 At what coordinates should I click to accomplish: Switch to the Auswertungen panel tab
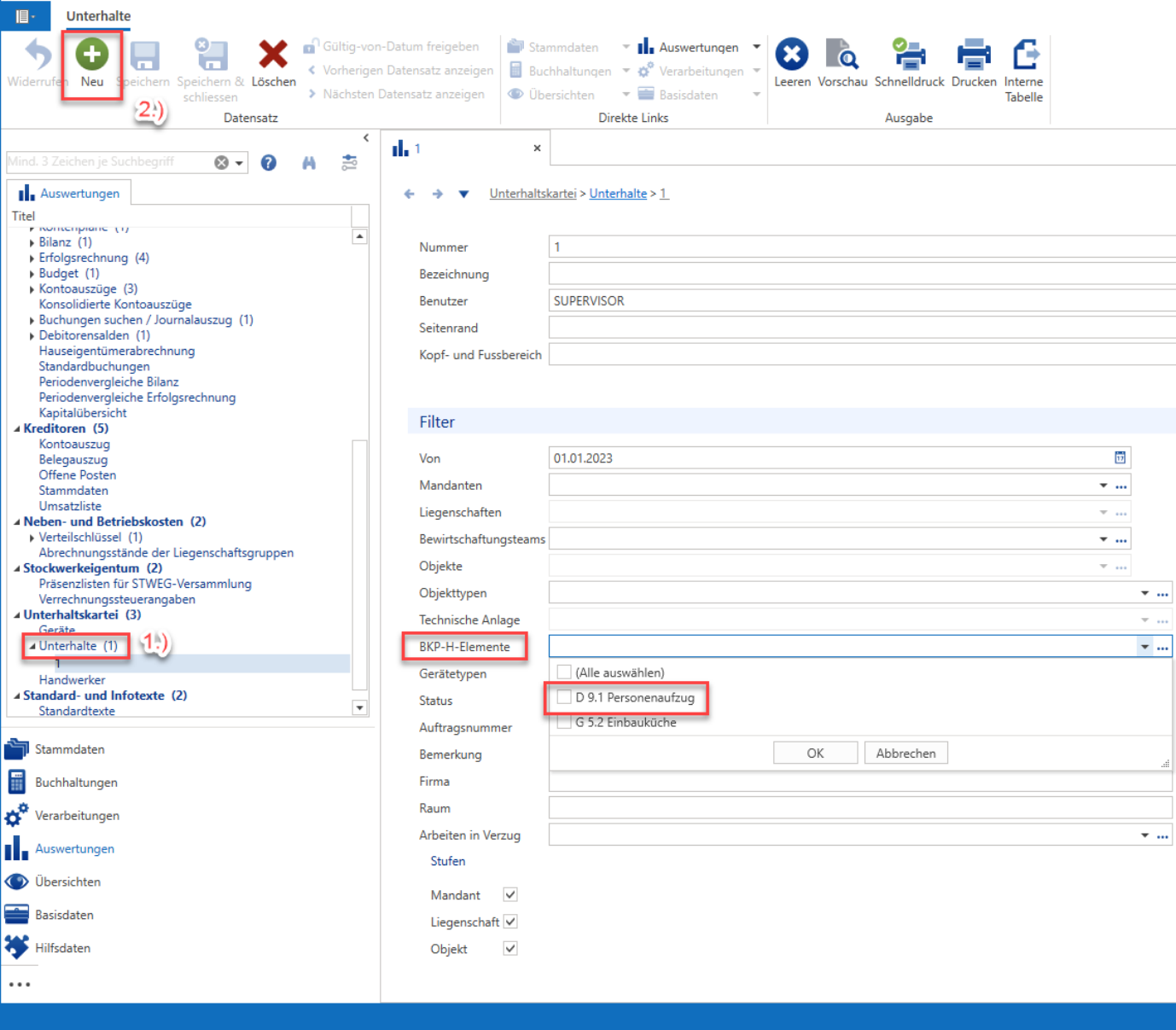point(69,194)
